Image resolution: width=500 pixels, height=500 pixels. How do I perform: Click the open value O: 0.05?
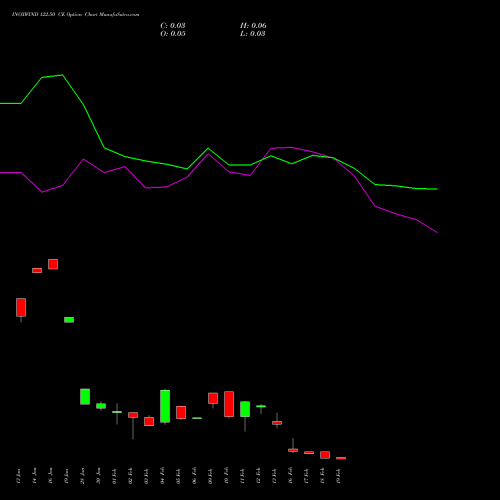173,34
